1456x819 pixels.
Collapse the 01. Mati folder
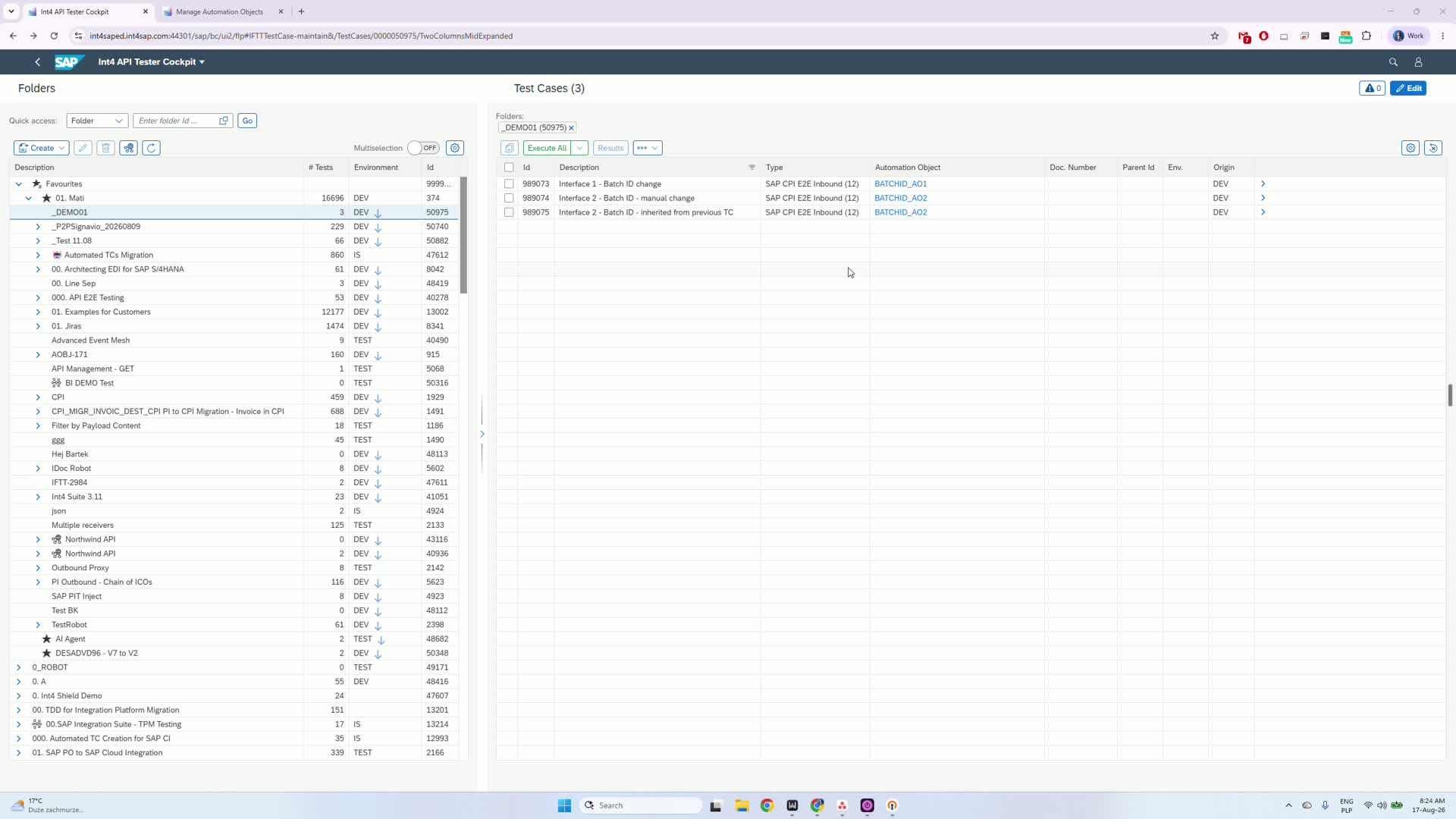29,199
